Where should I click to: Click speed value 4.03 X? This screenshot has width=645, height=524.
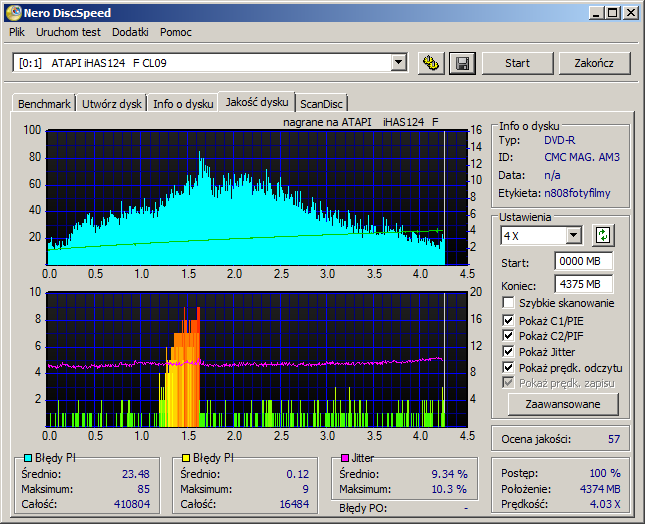tap(605, 504)
